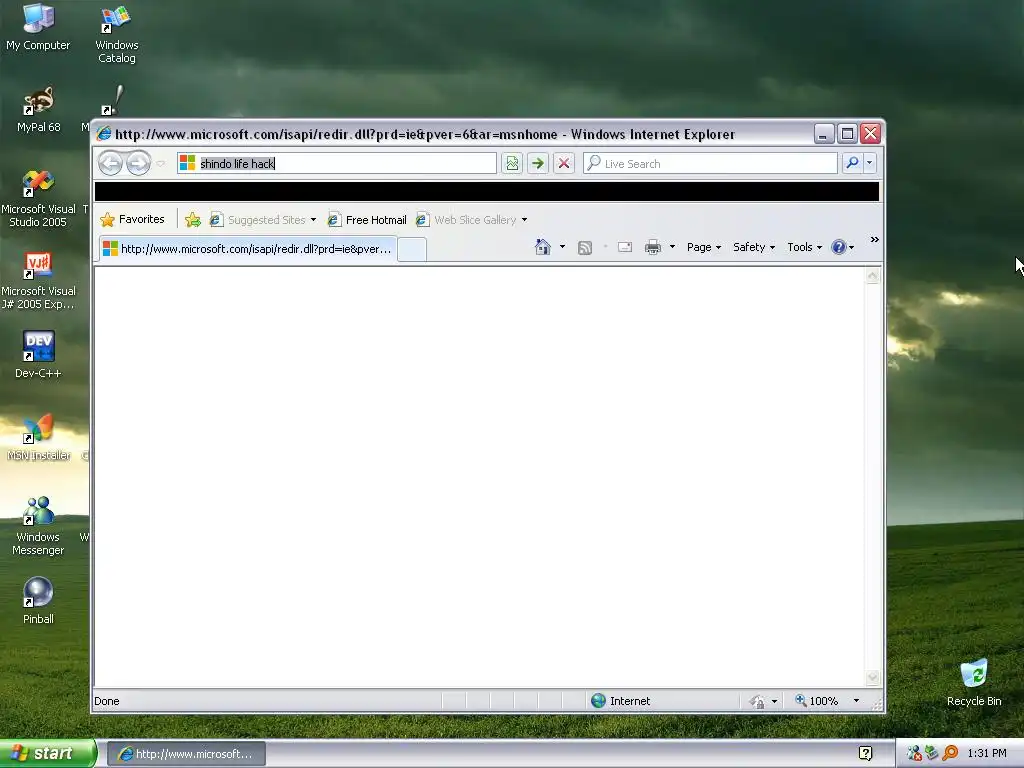This screenshot has height=768, width=1024.
Task: Click the Internet zone status indicator
Action: click(620, 701)
